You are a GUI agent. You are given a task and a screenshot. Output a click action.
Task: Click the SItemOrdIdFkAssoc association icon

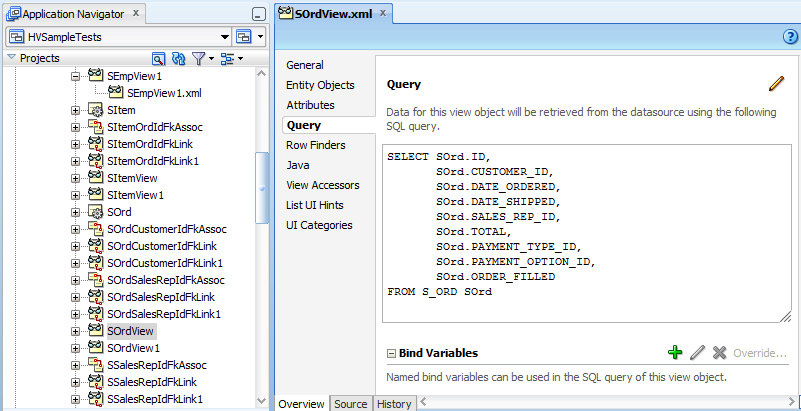[96, 127]
